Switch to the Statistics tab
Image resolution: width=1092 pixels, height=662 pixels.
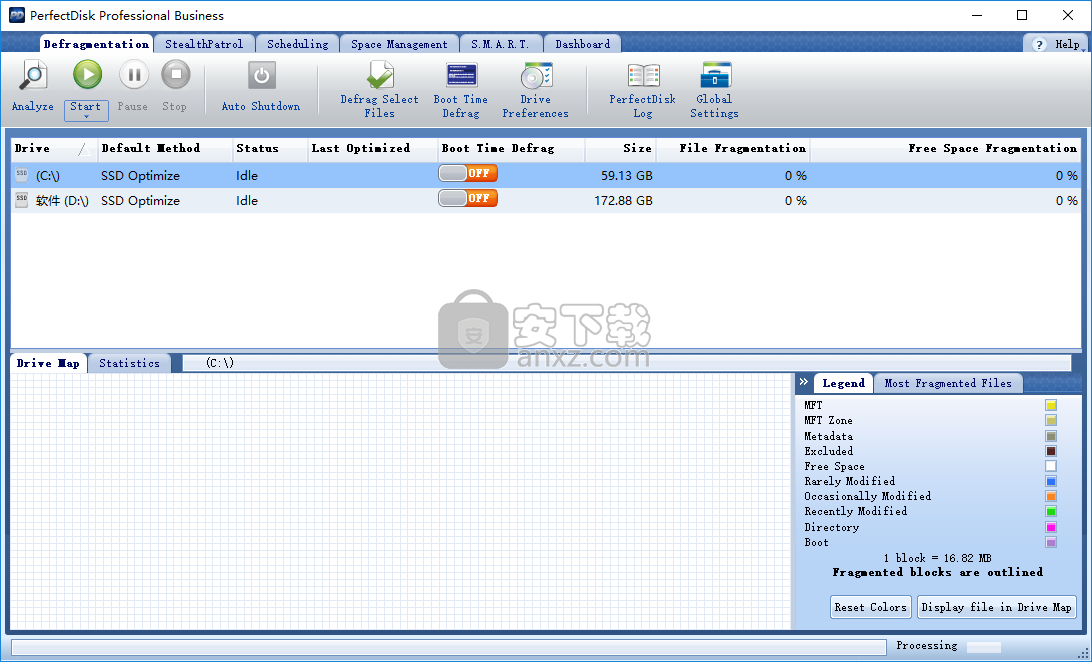click(130, 363)
